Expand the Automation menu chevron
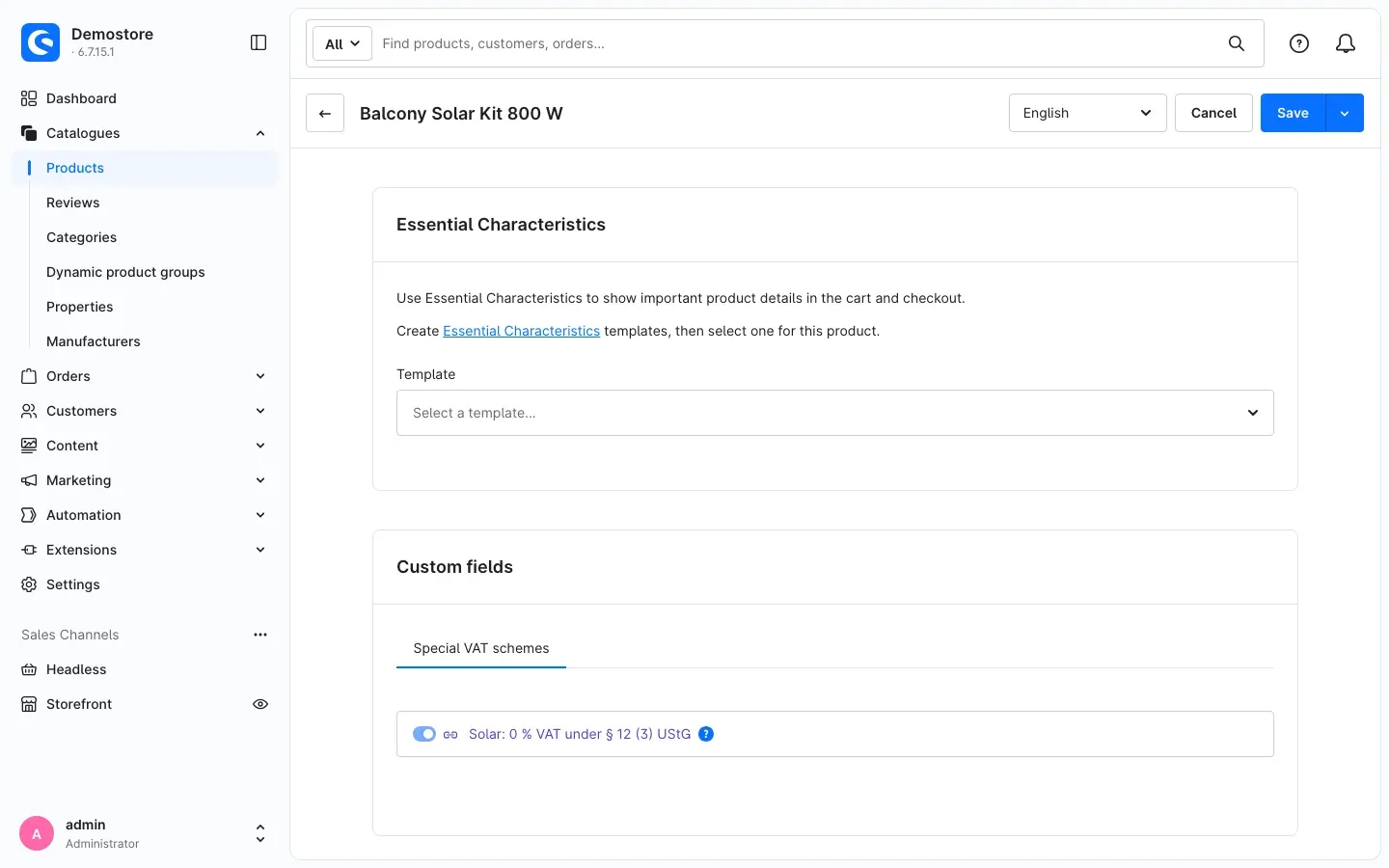Viewport: 1389px width, 868px height. pos(260,515)
